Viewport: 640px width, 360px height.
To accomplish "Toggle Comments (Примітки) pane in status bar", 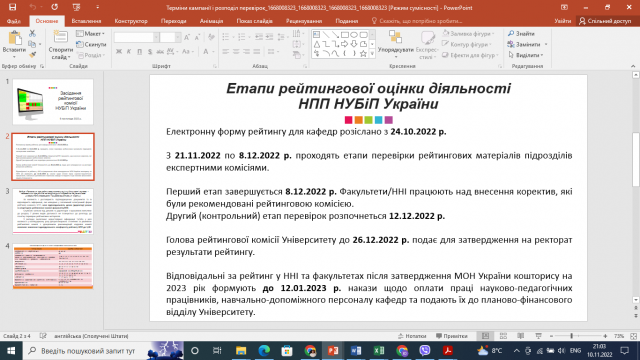I will coord(452,336).
